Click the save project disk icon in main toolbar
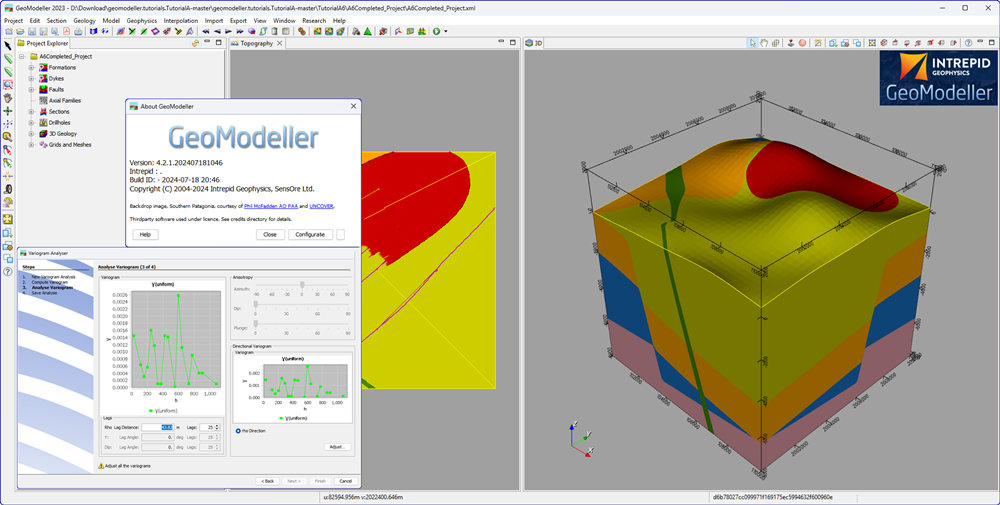 [32, 31]
